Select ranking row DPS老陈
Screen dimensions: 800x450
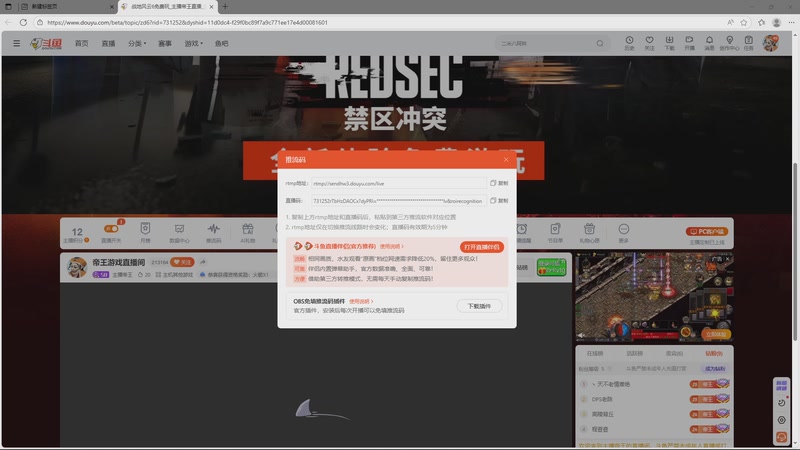[654, 399]
